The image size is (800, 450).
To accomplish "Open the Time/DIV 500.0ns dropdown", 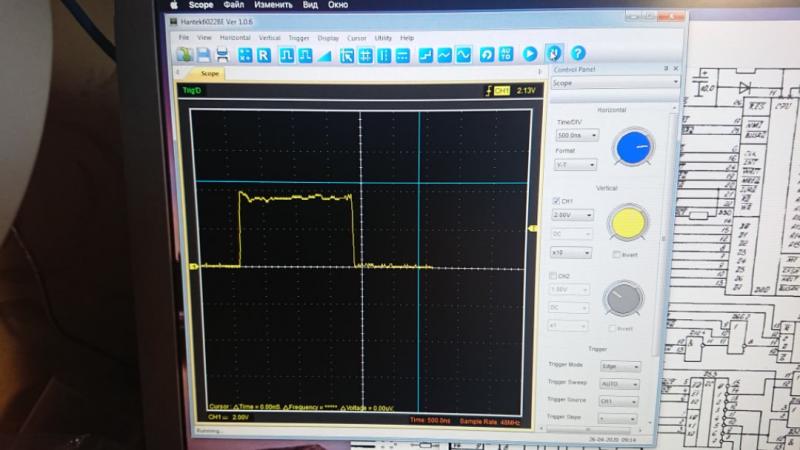I will [x=577, y=135].
